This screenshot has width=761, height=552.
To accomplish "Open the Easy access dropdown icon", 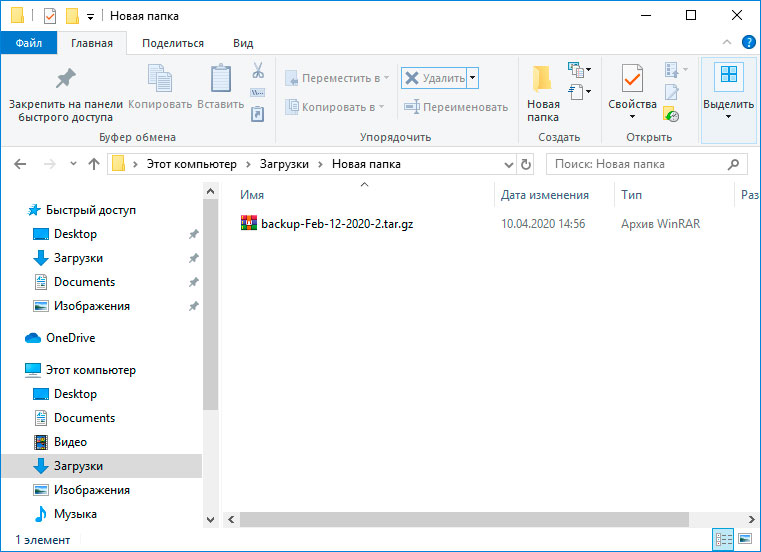I will click(579, 92).
